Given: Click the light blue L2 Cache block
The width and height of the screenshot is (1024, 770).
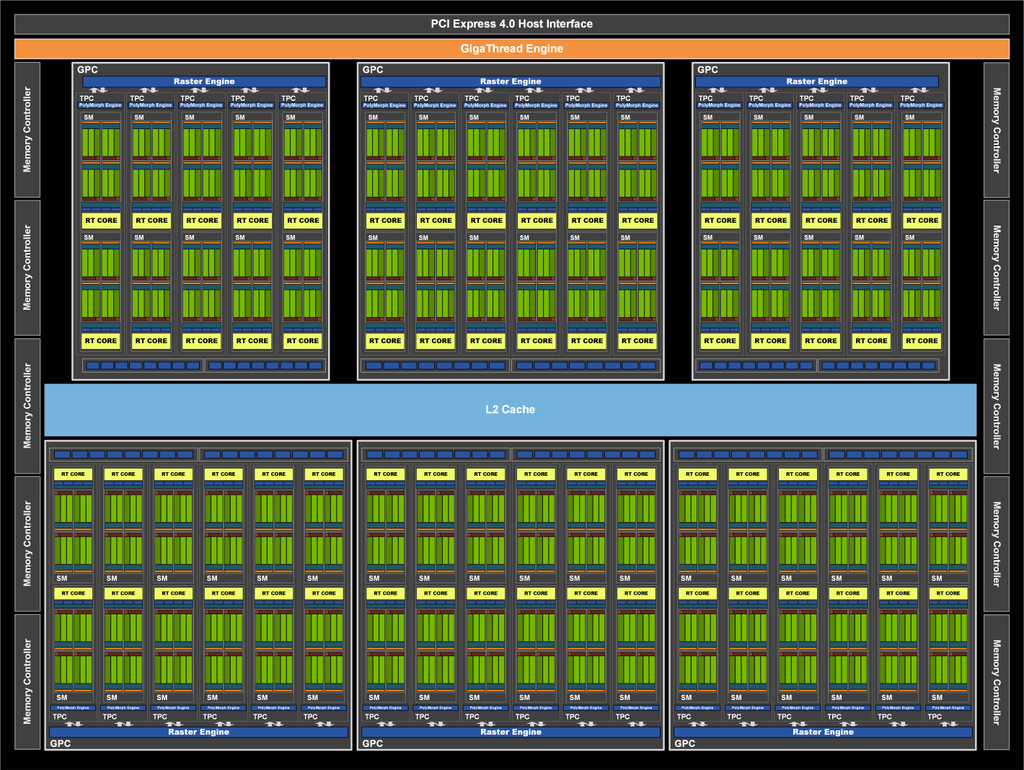Looking at the screenshot, I should pyautogui.click(x=510, y=409).
